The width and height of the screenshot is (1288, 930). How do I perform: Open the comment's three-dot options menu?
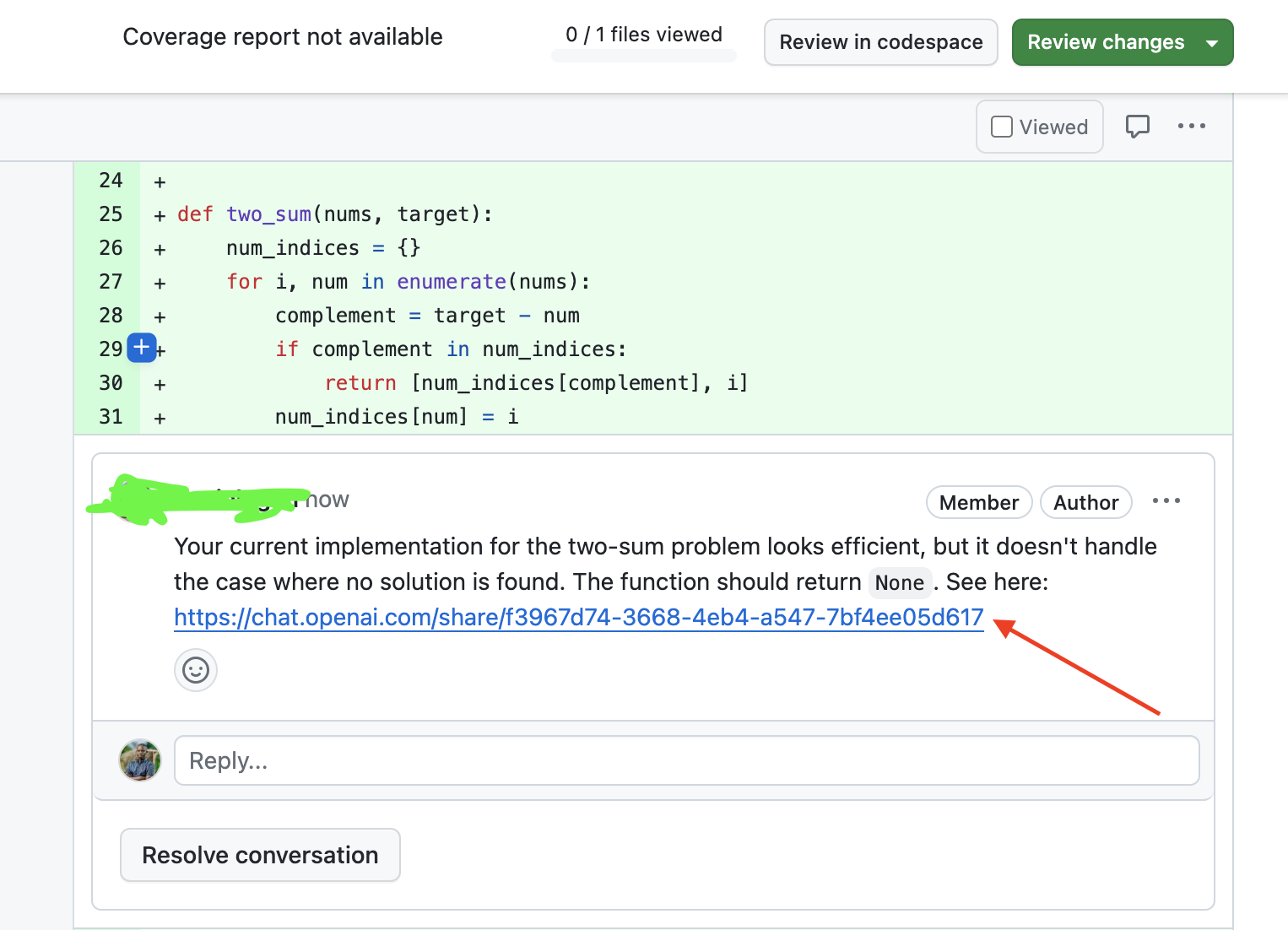[1166, 501]
